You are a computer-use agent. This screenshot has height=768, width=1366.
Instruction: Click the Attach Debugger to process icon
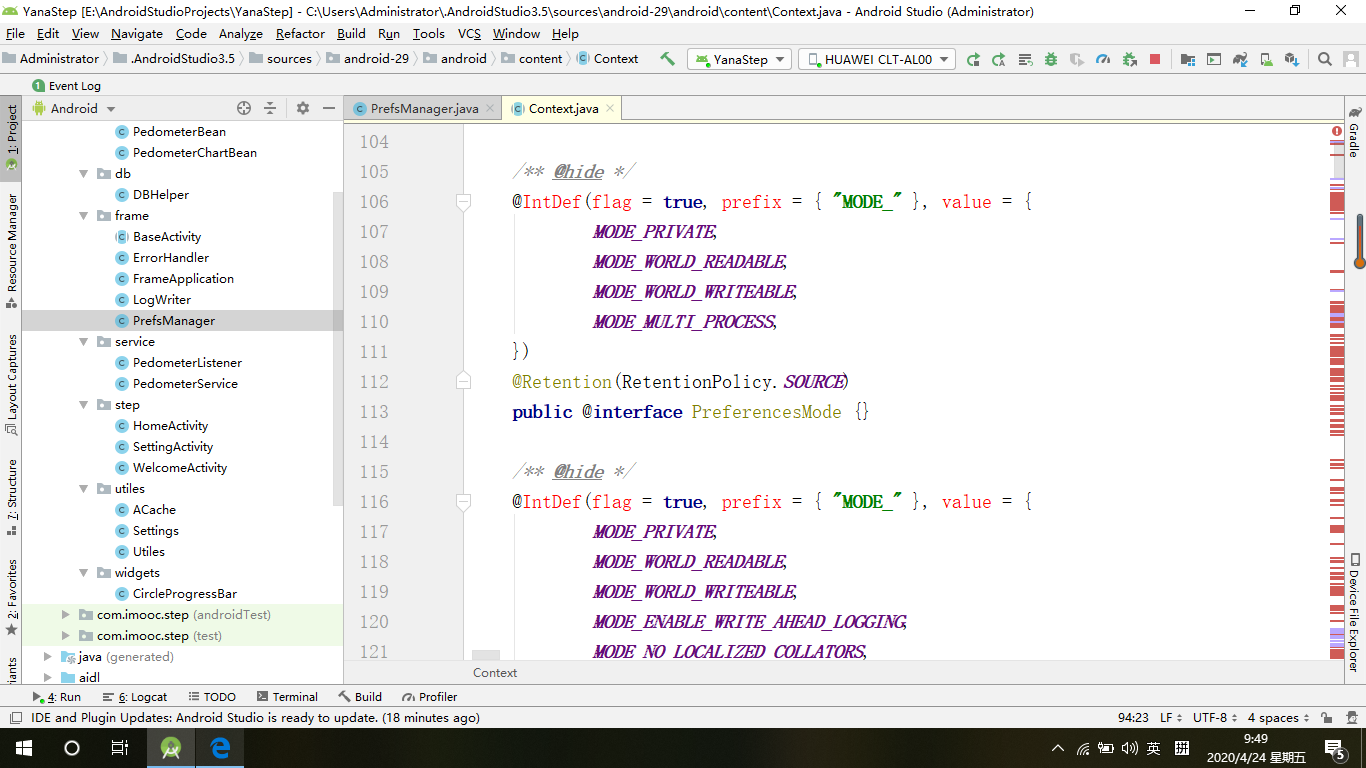[x=1129, y=59]
